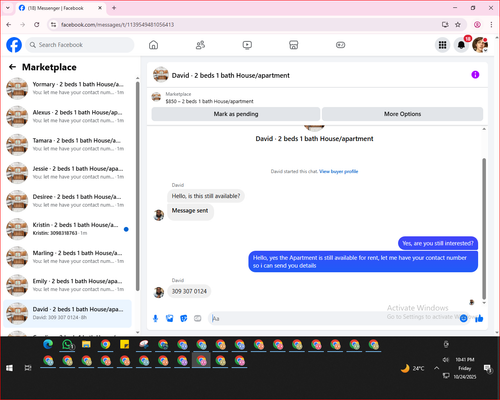Open the Windows Start menu
This screenshot has width=500, height=400.
point(9,368)
